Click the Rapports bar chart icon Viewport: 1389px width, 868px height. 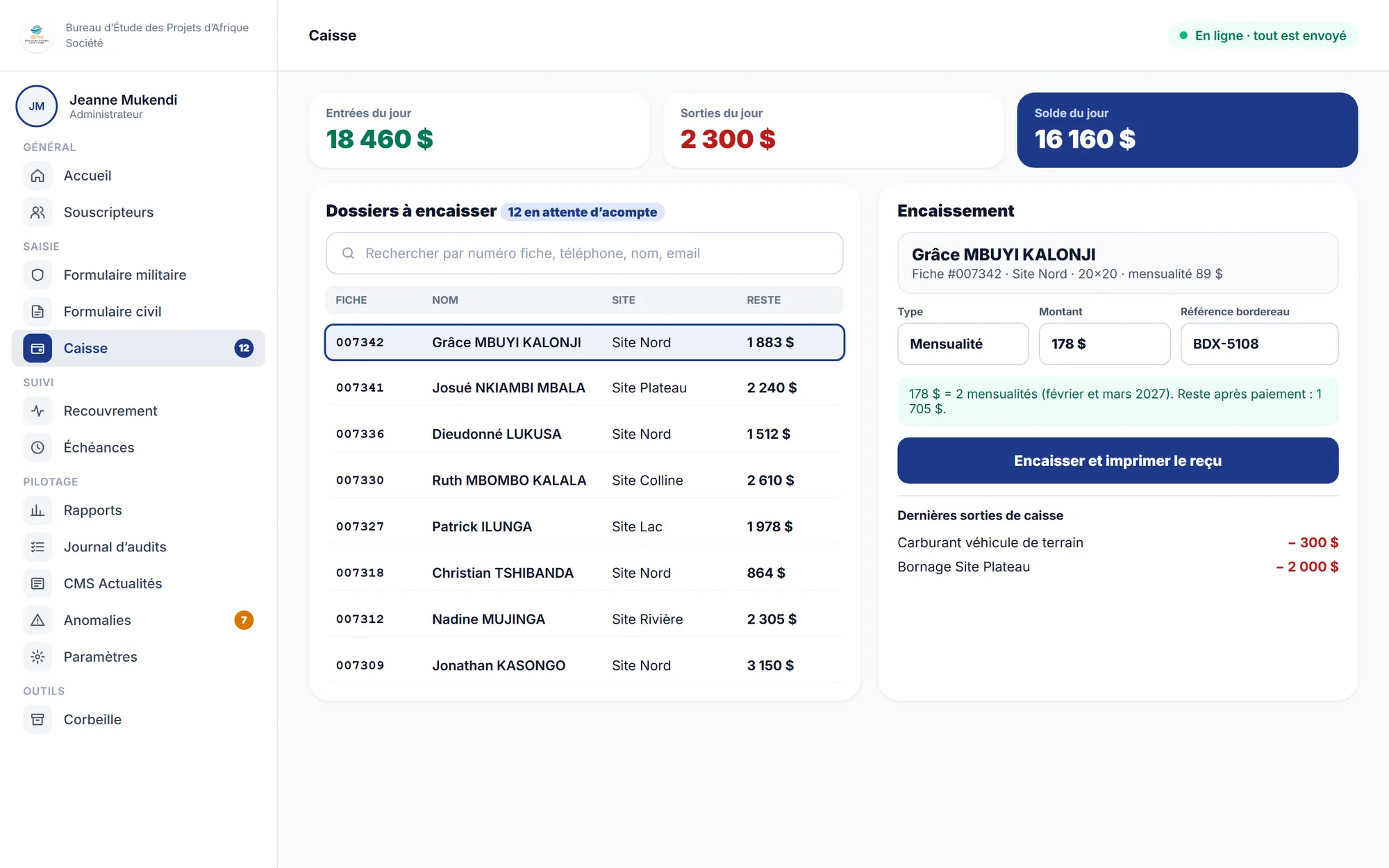pyautogui.click(x=38, y=510)
